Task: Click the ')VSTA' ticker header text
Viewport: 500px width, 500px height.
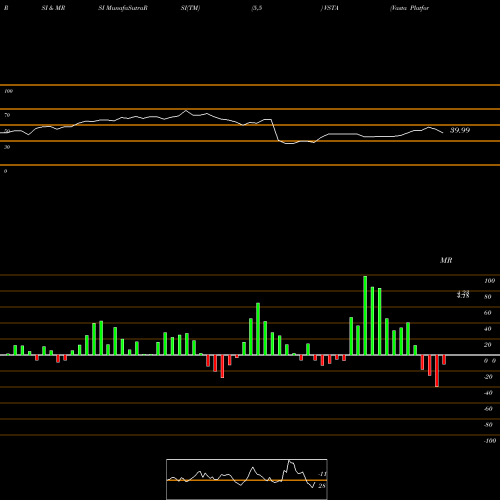Action: 329,8
